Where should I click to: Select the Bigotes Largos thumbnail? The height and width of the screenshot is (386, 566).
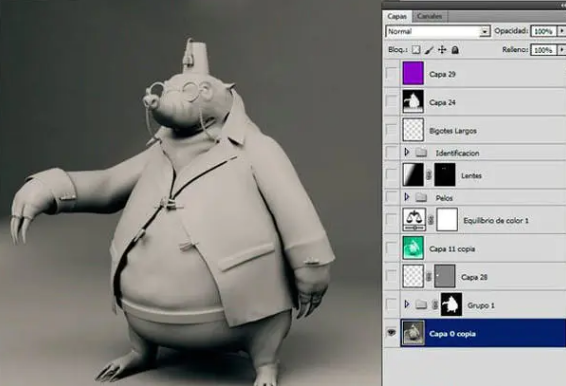click(413, 130)
